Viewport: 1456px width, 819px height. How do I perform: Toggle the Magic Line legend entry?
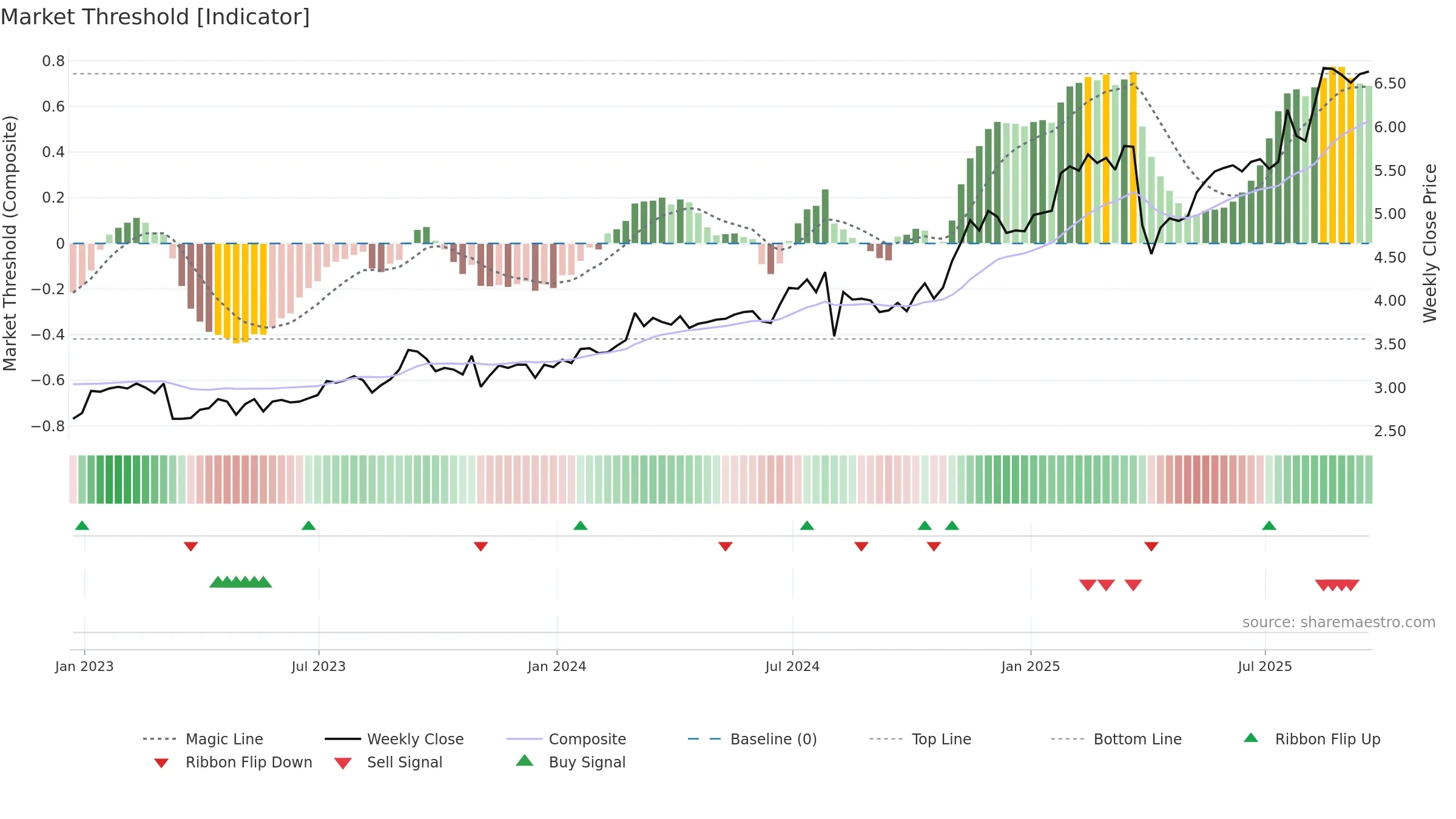(203, 739)
